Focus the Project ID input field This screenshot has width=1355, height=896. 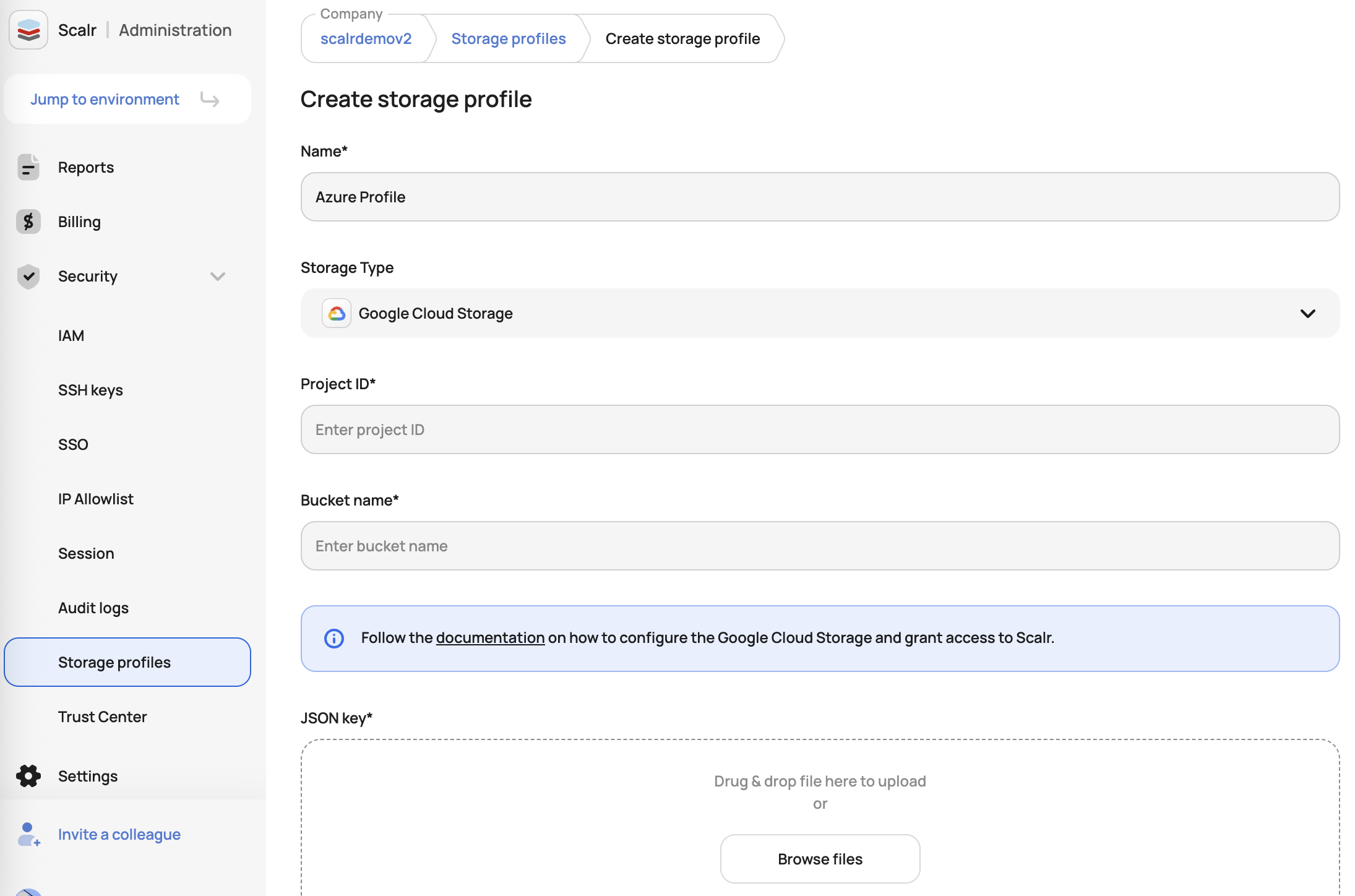click(820, 429)
